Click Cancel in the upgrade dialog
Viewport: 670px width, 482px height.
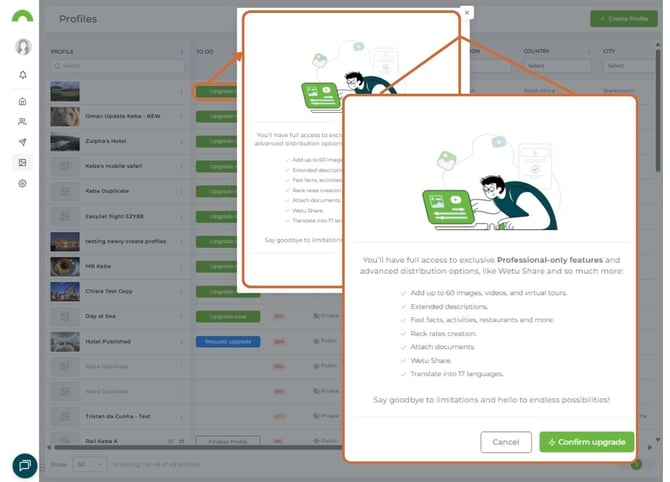pos(505,442)
